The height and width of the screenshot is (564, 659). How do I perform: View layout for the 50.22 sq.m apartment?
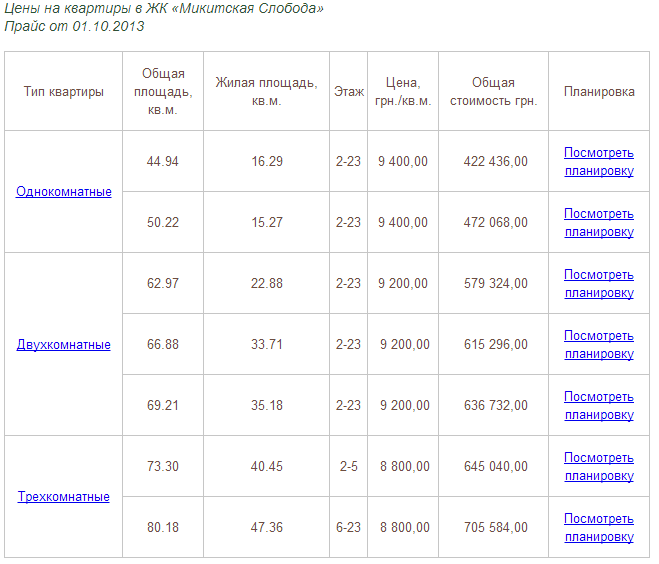coord(599,222)
